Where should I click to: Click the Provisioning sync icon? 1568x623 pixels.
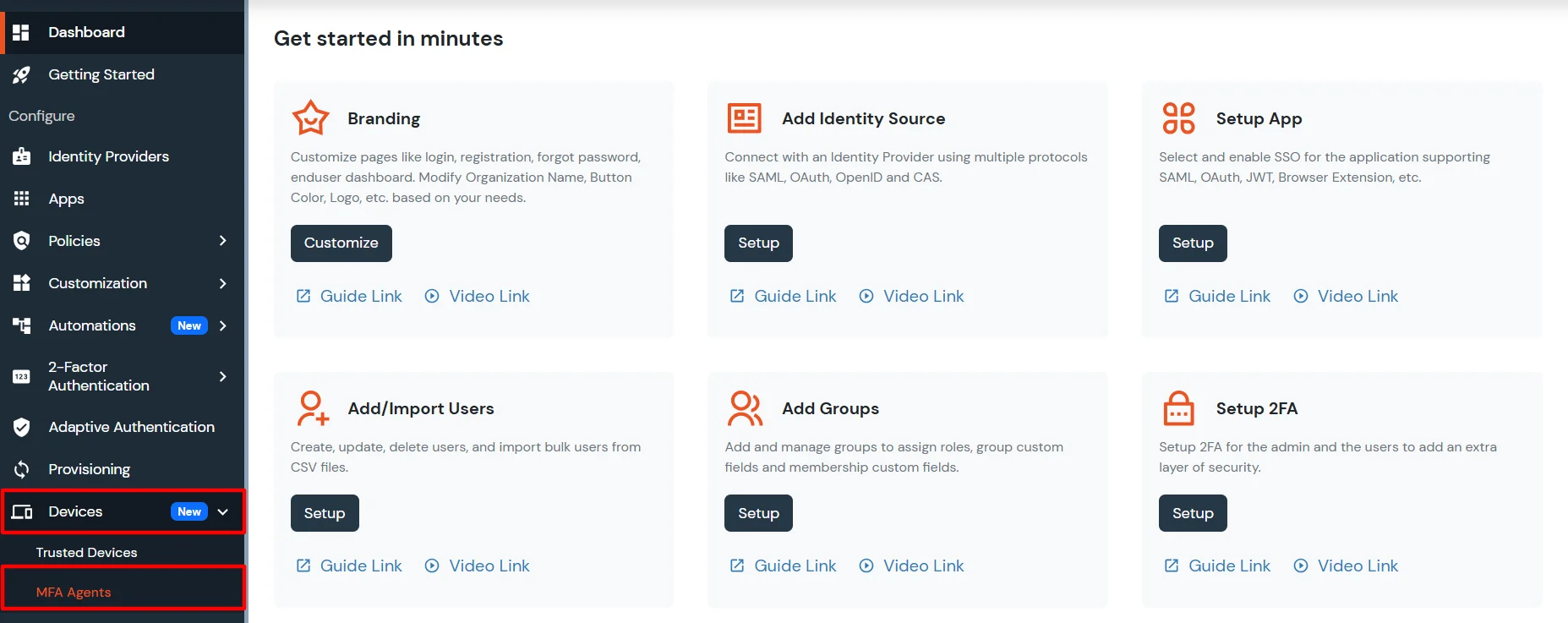[x=21, y=469]
